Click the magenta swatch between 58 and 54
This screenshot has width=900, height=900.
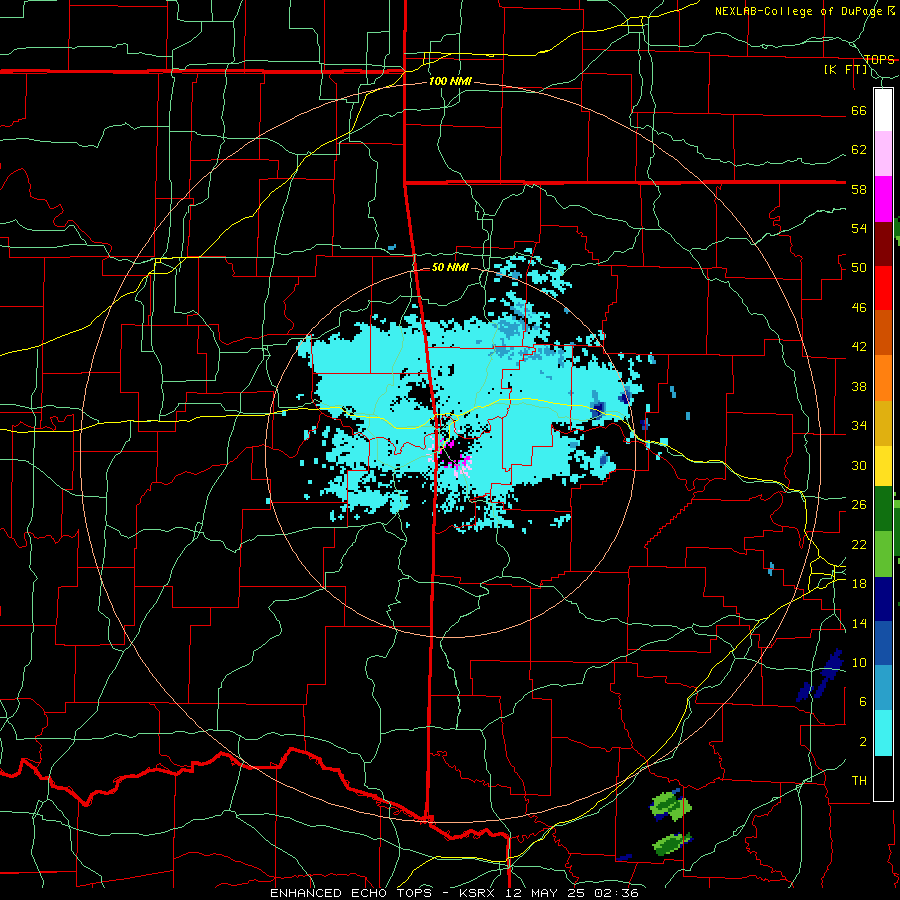click(883, 198)
